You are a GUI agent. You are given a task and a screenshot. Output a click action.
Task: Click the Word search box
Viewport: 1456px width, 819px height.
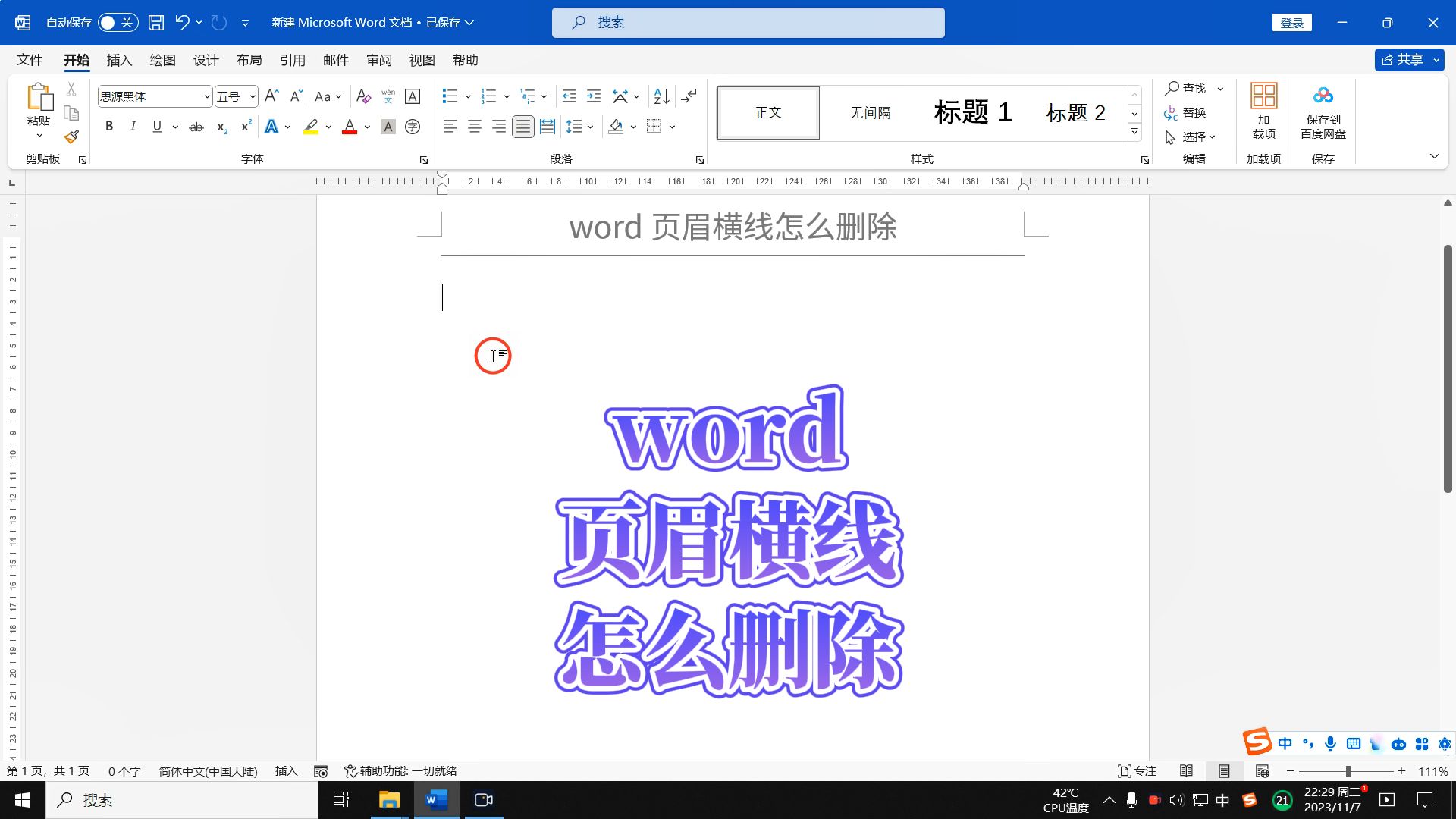pos(748,23)
